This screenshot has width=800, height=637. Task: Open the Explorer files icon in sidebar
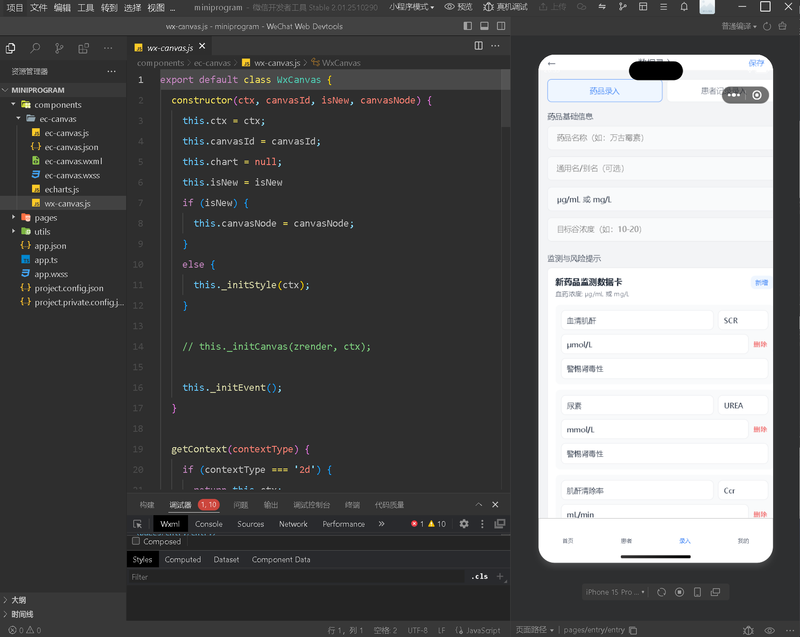(x=10, y=48)
